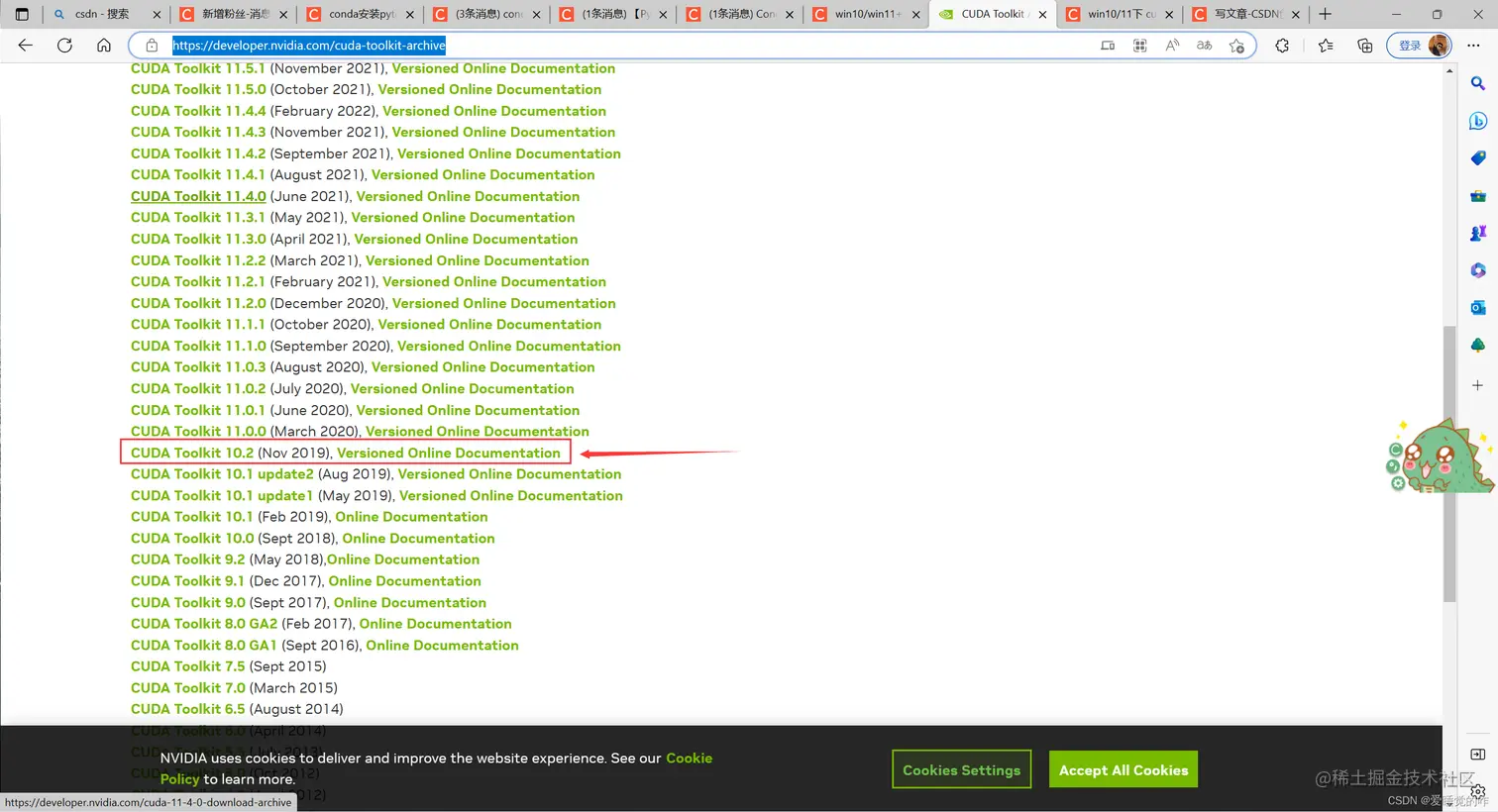Open the CUDA Toolkit 11.3.1 link
Viewport: 1498px width, 812px height.
(198, 217)
